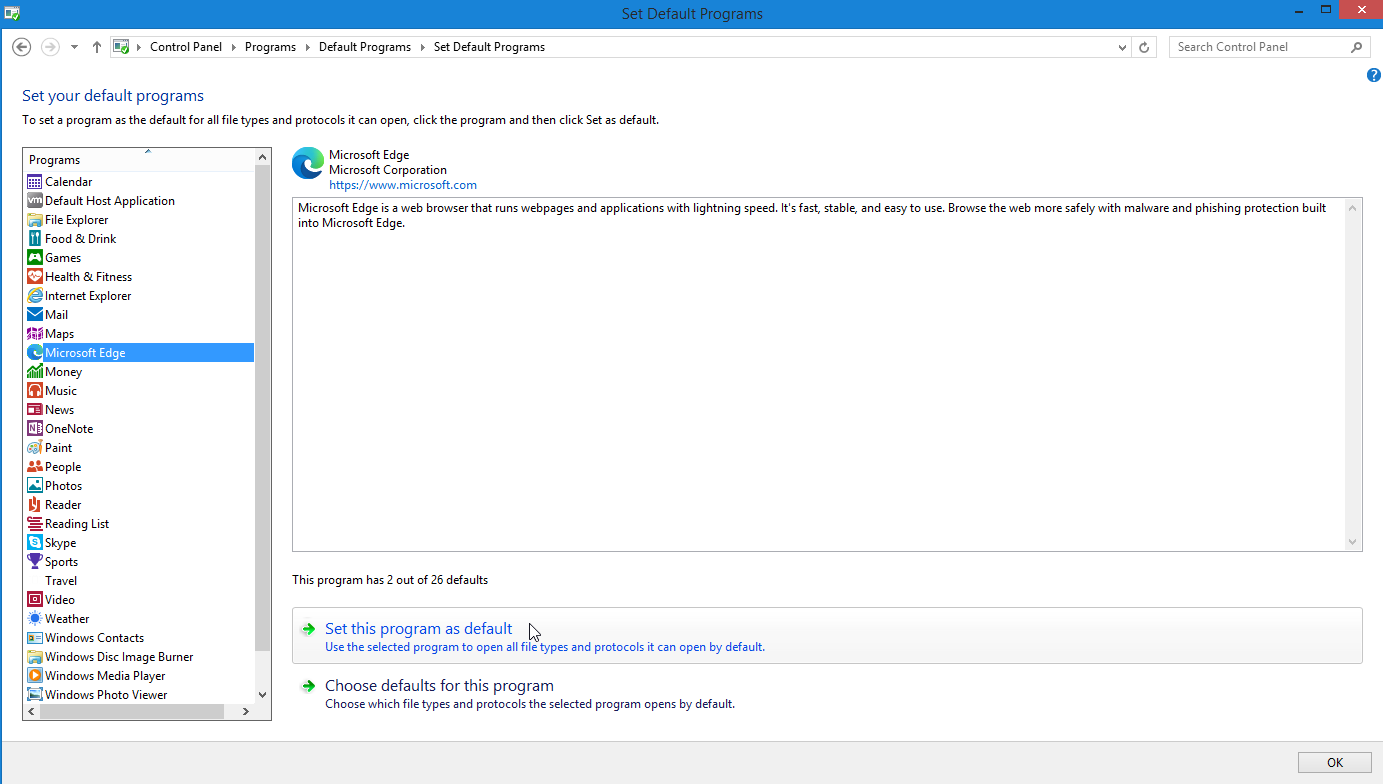Click the Sports trophy icon
The width and height of the screenshot is (1383, 784).
point(35,562)
